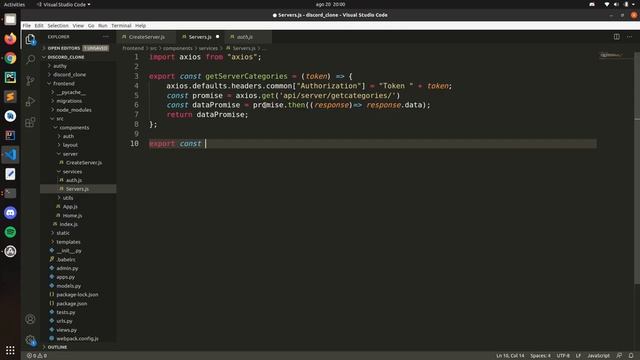Switch to the CreateServer.js tab
Screen dimensions: 640x360
pyautogui.click(x=147, y=37)
